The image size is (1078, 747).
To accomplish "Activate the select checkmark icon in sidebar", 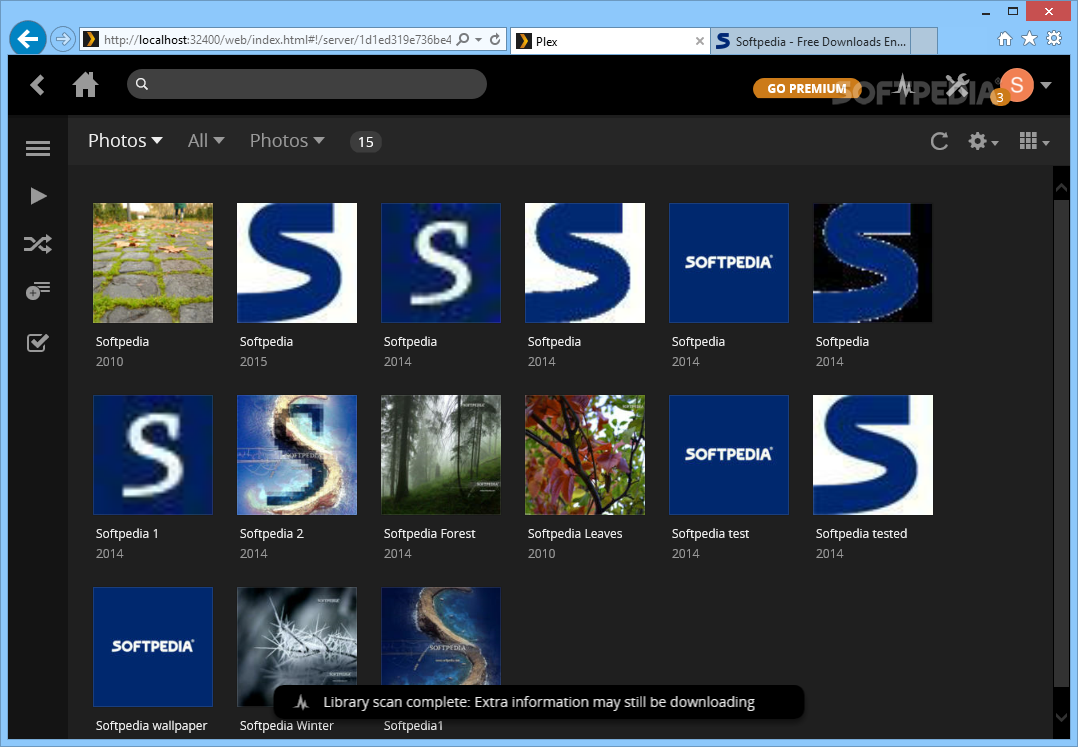I will tap(38, 342).
